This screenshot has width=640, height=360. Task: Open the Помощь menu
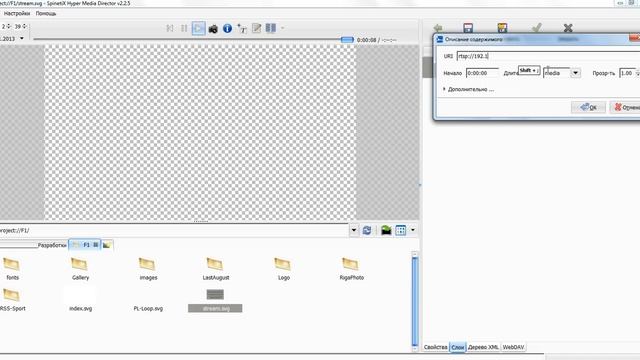46,13
